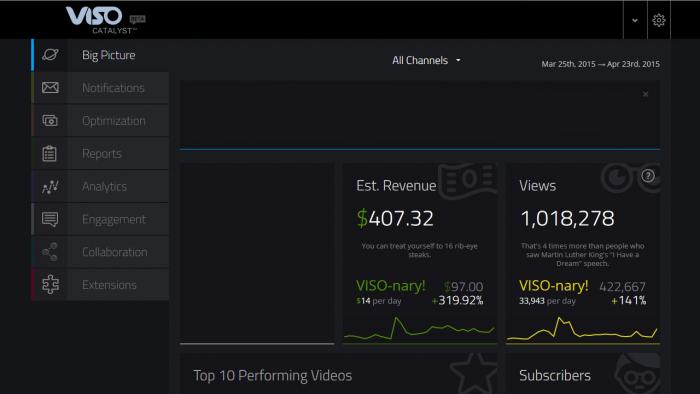Dismiss the banner with the close X
Image resolution: width=700 pixels, height=394 pixels.
[646, 94]
